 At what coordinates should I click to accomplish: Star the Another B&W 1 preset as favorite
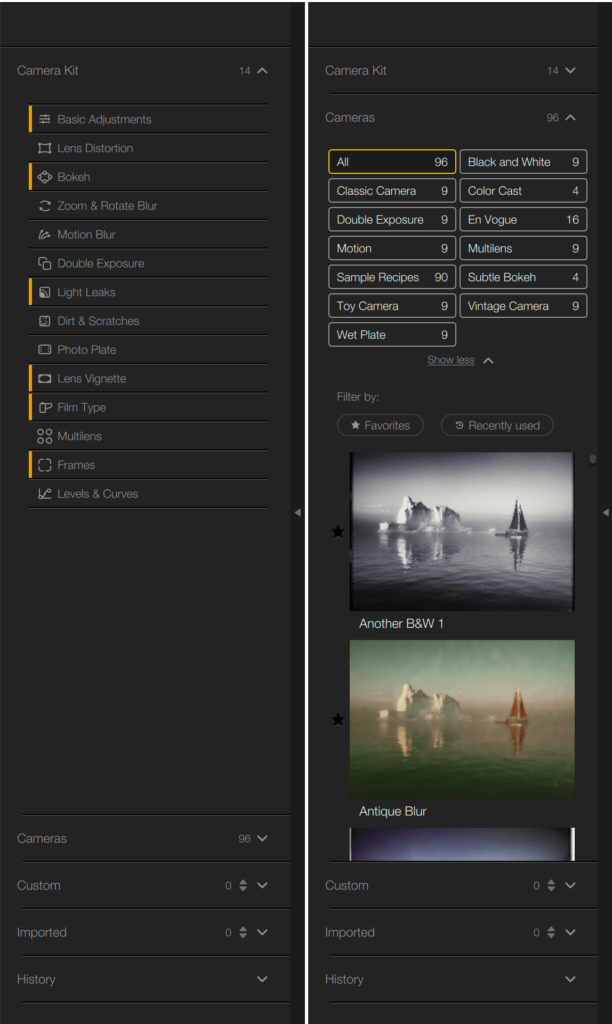(338, 531)
